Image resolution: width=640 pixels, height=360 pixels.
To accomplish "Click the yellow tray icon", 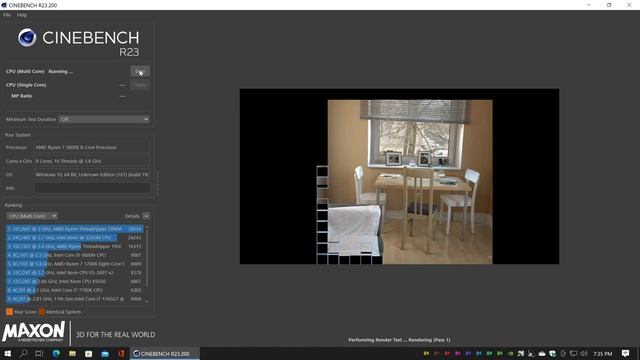I will point(427,353).
